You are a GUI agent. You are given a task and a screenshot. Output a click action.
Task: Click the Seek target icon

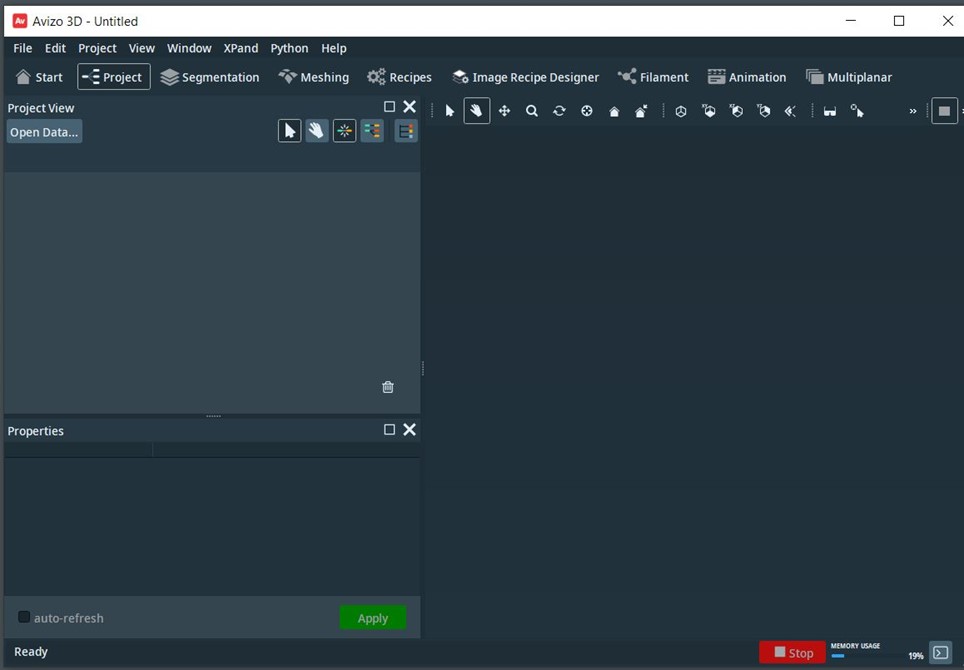point(587,111)
